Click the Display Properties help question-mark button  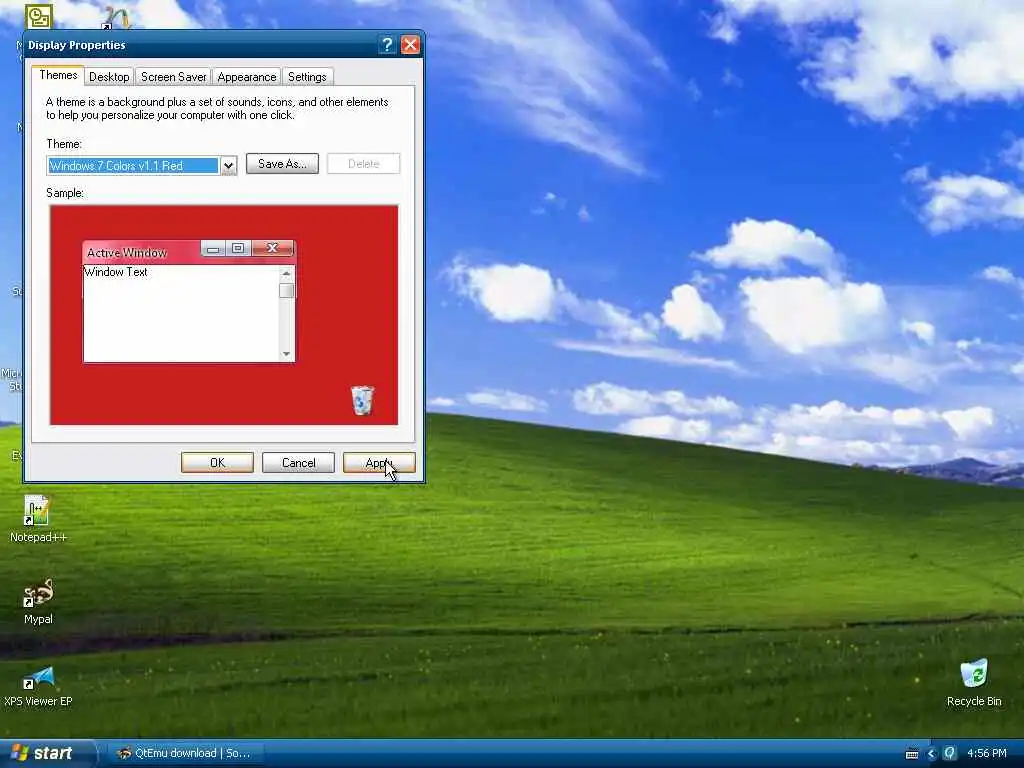(x=387, y=44)
